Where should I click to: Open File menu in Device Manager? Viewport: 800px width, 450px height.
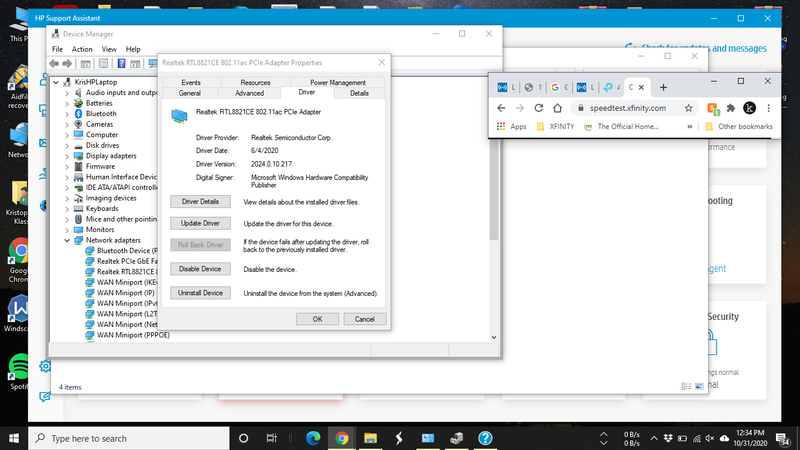click(x=57, y=49)
